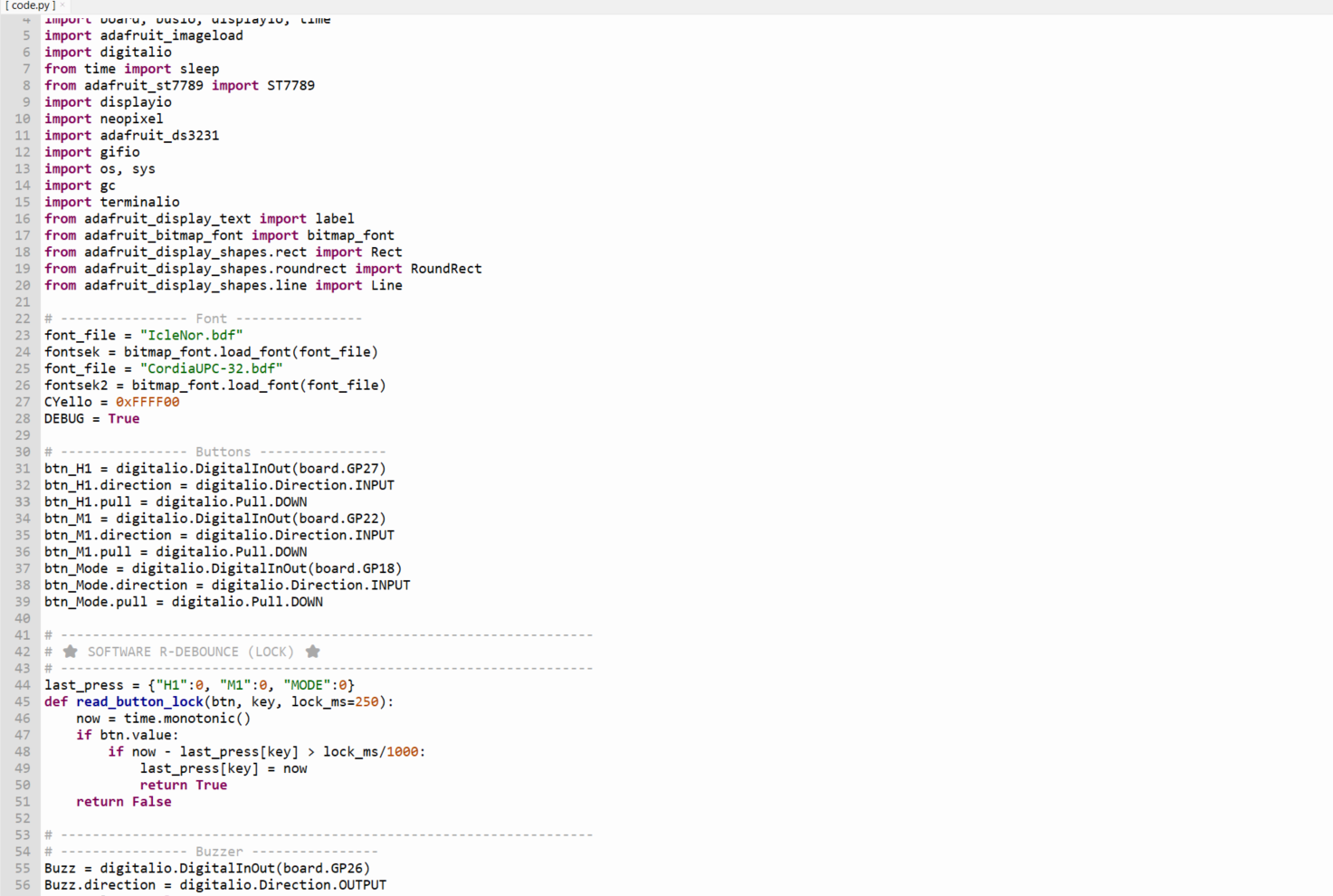Click the True value of DEBUG
Viewport: 1333px width, 896px height.
(x=124, y=419)
